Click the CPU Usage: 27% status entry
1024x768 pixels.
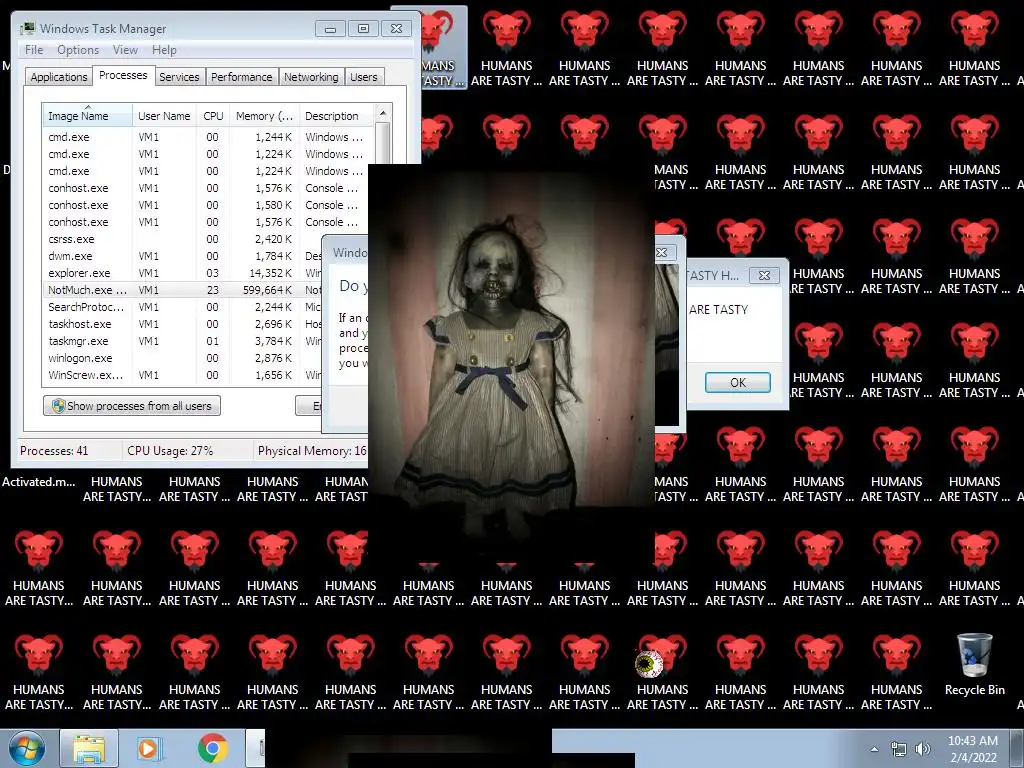click(x=170, y=451)
